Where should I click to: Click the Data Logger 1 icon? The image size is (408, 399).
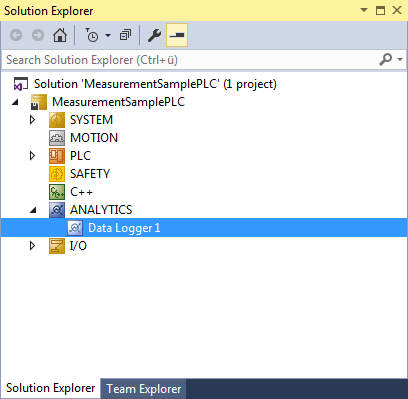75,228
